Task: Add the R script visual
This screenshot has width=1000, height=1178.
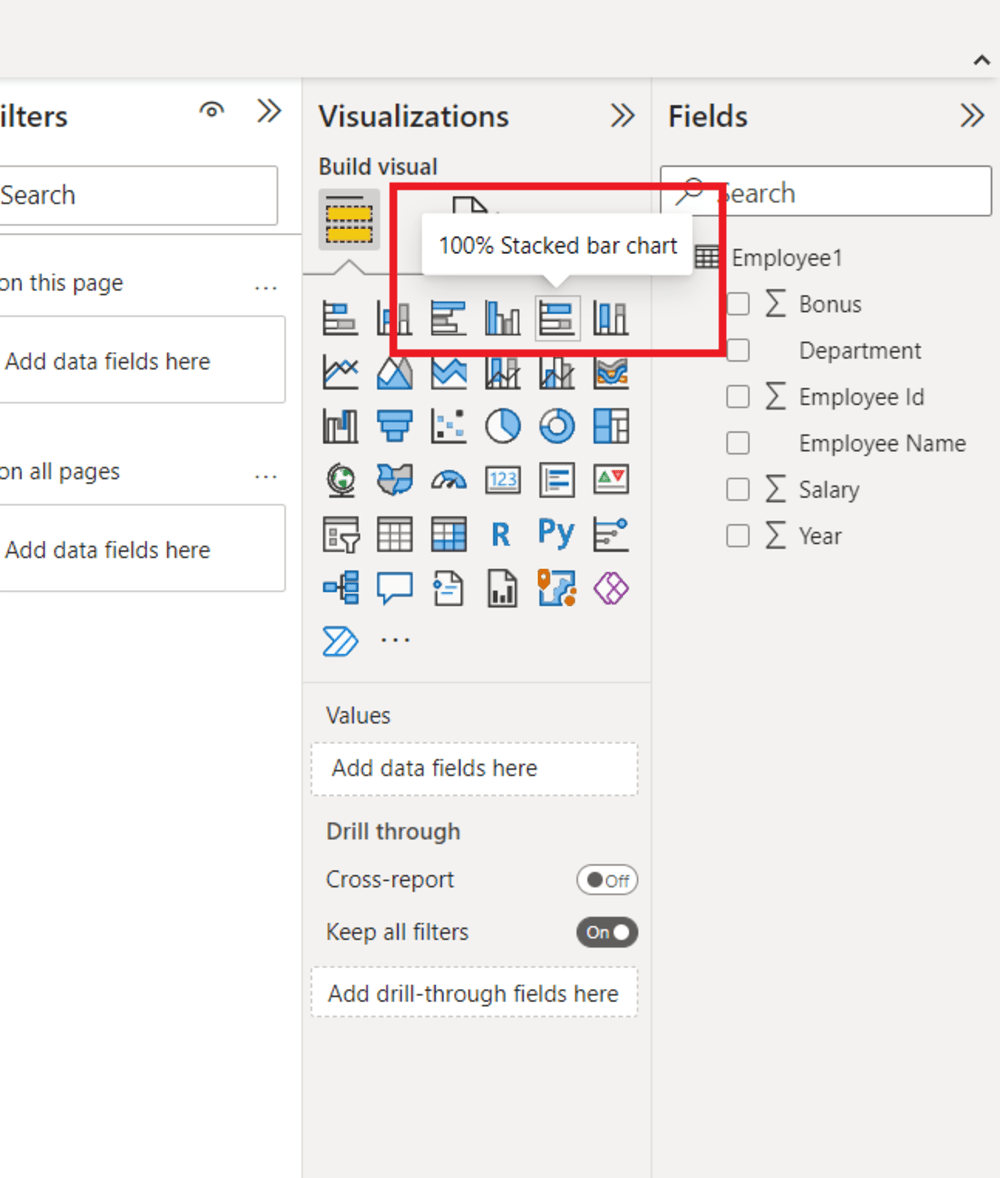Action: (501, 535)
